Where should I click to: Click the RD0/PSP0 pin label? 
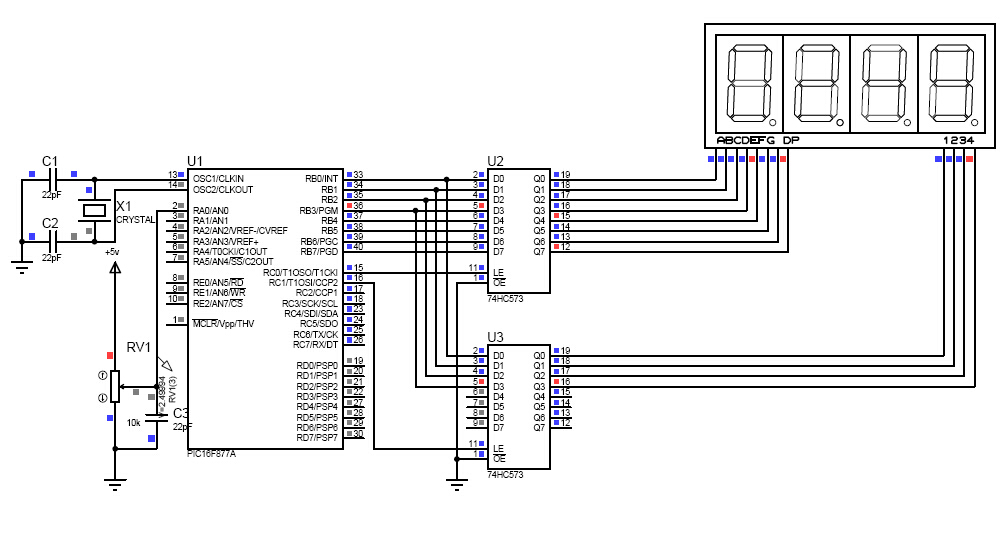click(x=317, y=365)
